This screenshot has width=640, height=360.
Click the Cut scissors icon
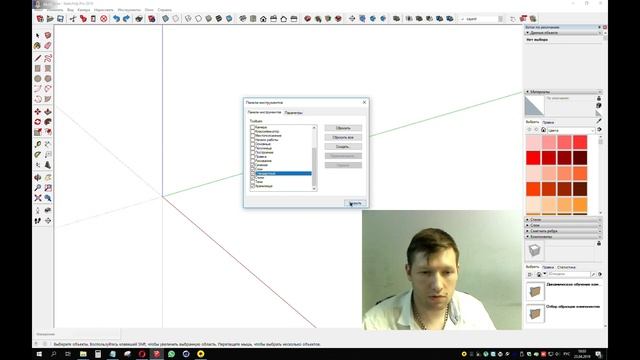pyautogui.click(x=73, y=19)
